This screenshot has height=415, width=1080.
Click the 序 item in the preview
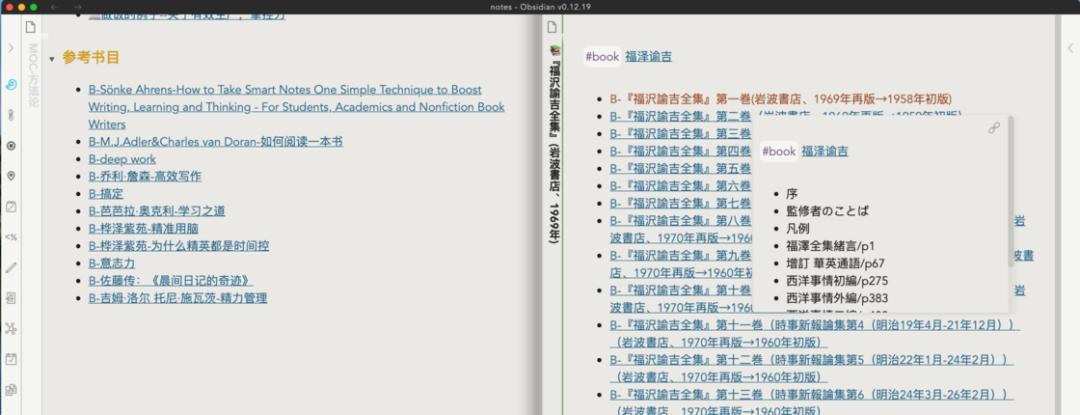[x=791, y=194]
